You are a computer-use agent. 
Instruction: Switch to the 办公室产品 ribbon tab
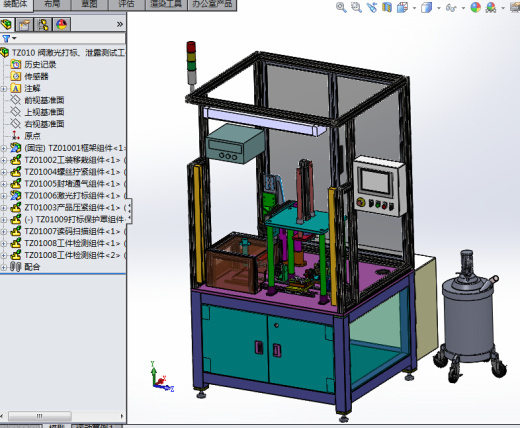pyautogui.click(x=212, y=4)
